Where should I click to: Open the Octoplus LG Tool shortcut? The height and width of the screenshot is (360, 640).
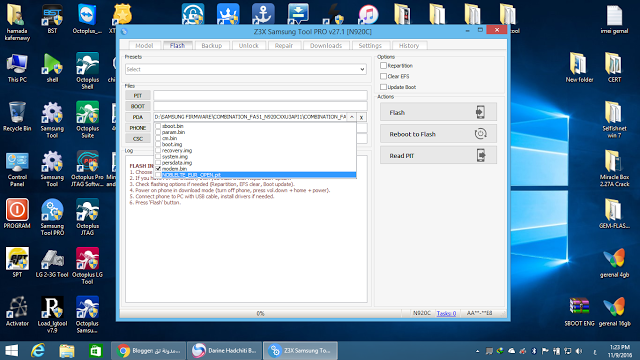87,266
